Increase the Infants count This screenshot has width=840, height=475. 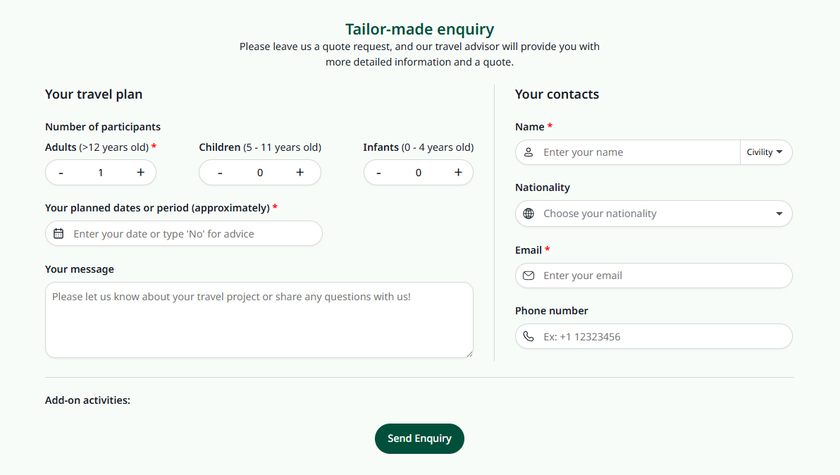click(x=458, y=173)
